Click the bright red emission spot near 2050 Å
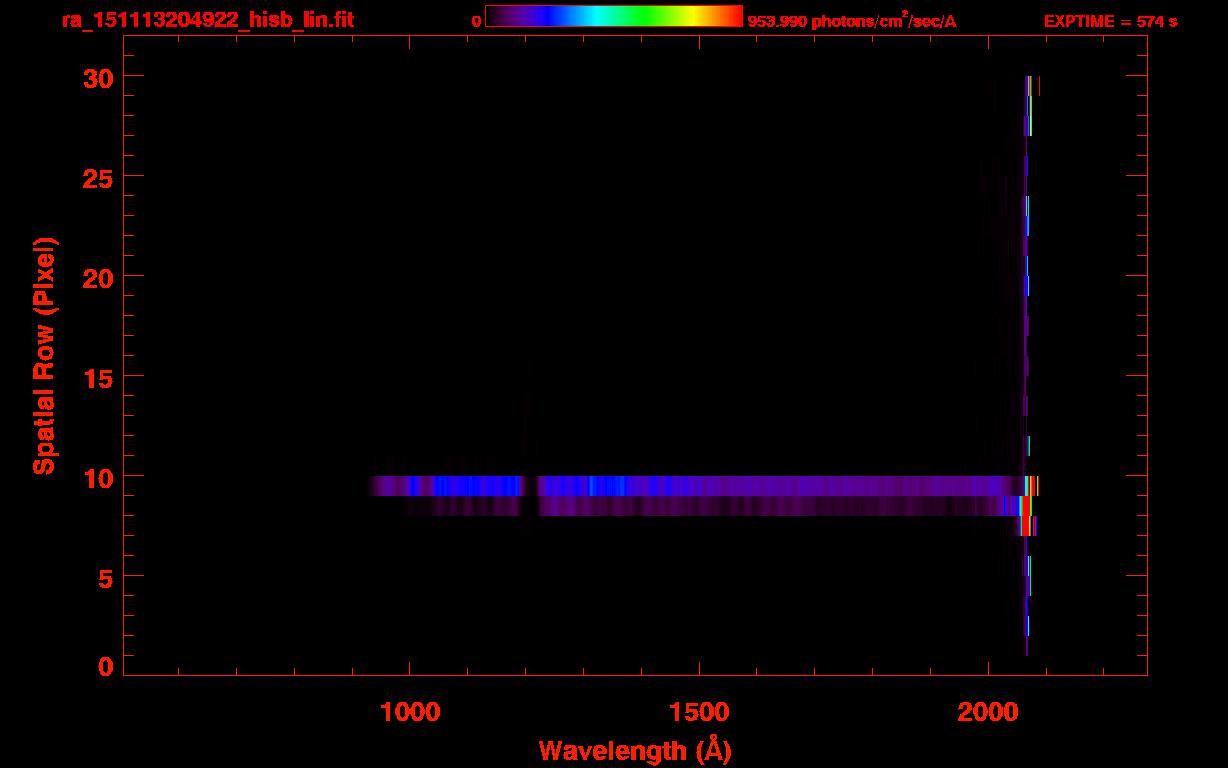1228x768 pixels. tap(1025, 510)
